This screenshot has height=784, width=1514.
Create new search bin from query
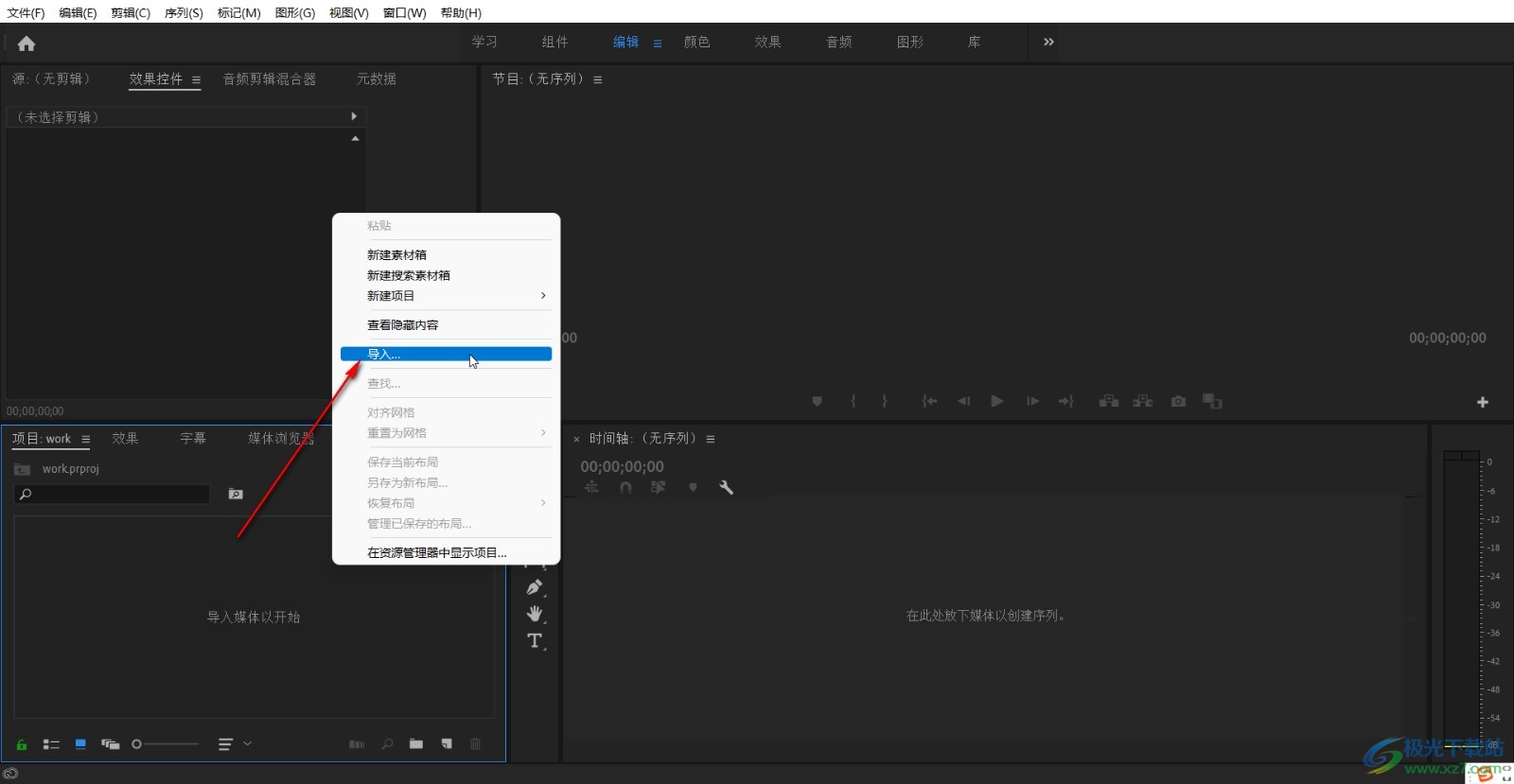click(236, 494)
